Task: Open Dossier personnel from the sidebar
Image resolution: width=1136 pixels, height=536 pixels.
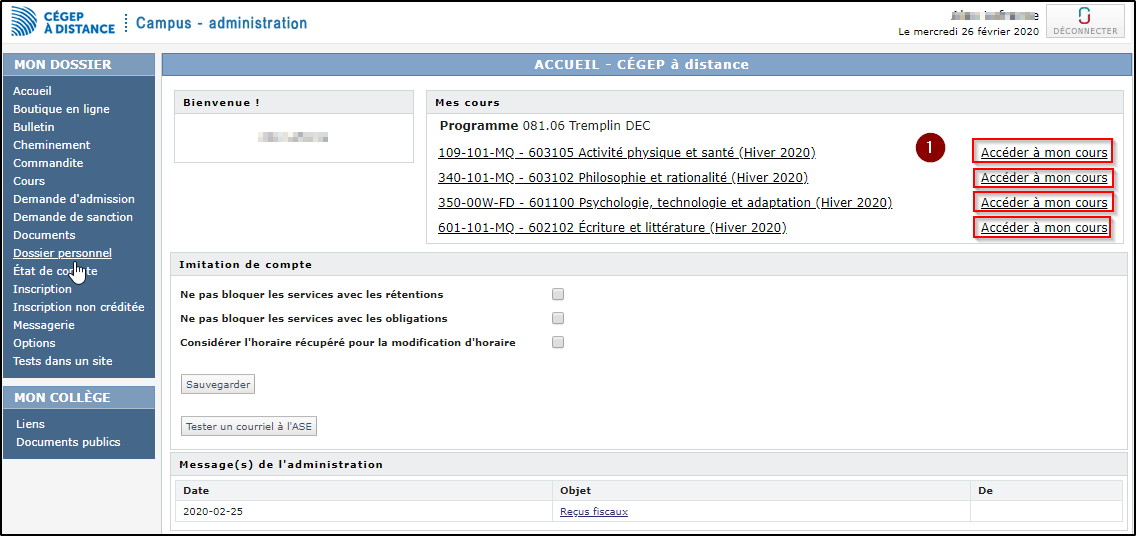Action: coord(62,253)
